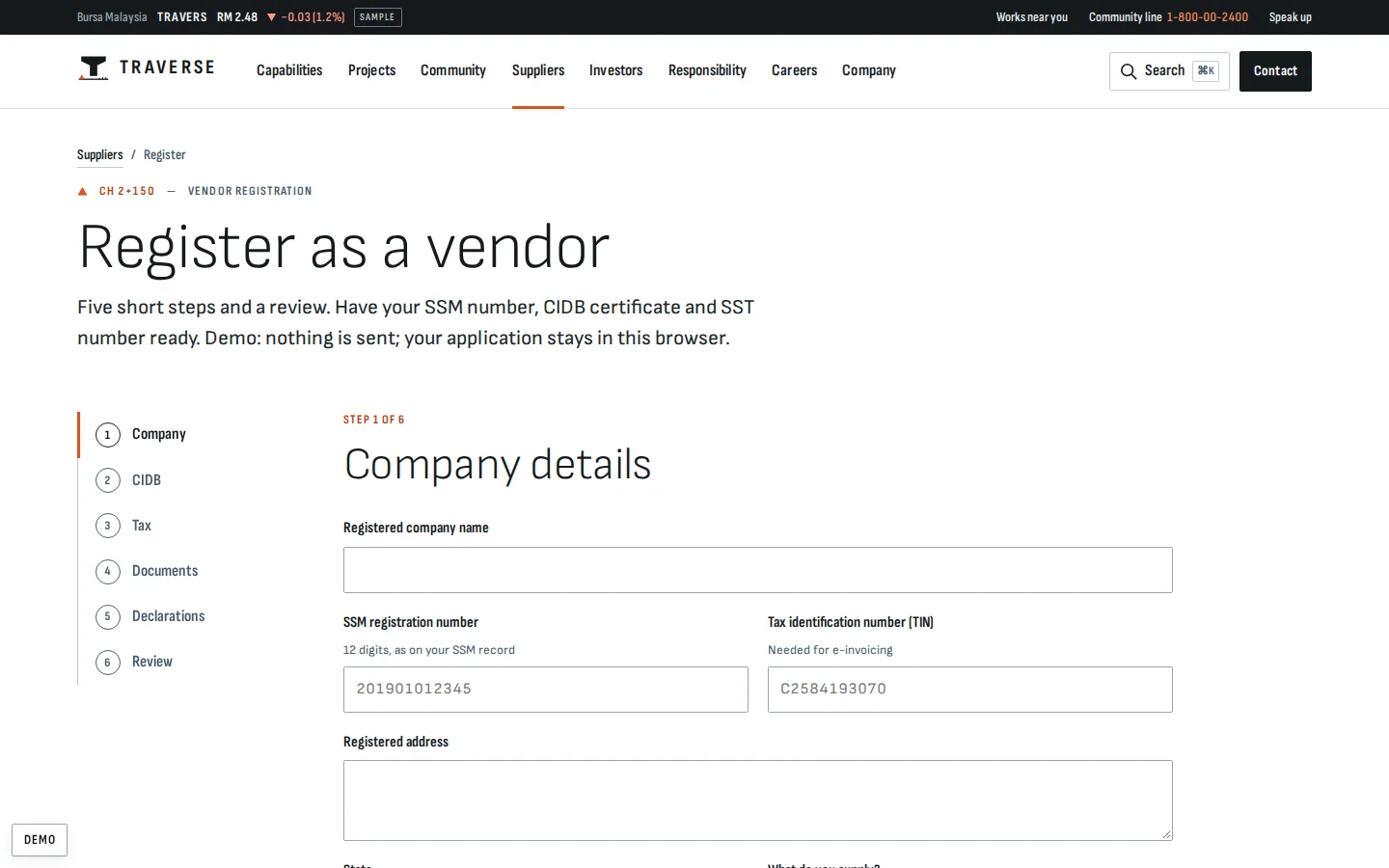Viewport: 1389px width, 868px height.
Task: Click the step 5 circle icon
Action: pos(107,616)
